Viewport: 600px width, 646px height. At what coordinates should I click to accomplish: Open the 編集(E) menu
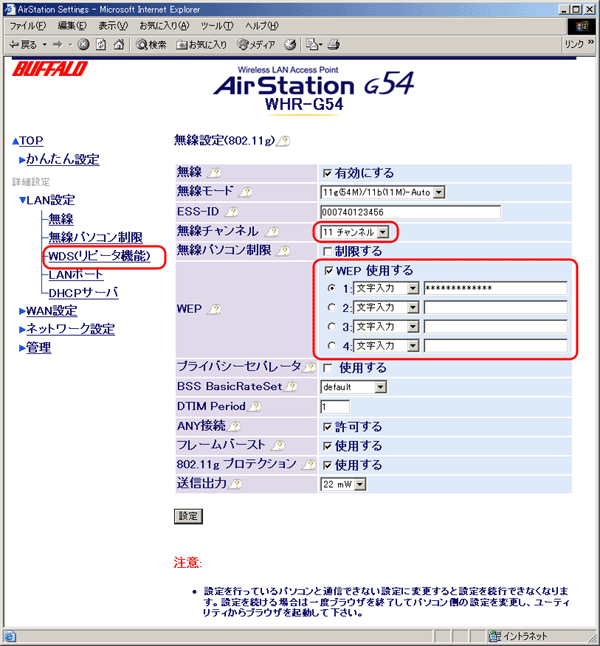72,26
